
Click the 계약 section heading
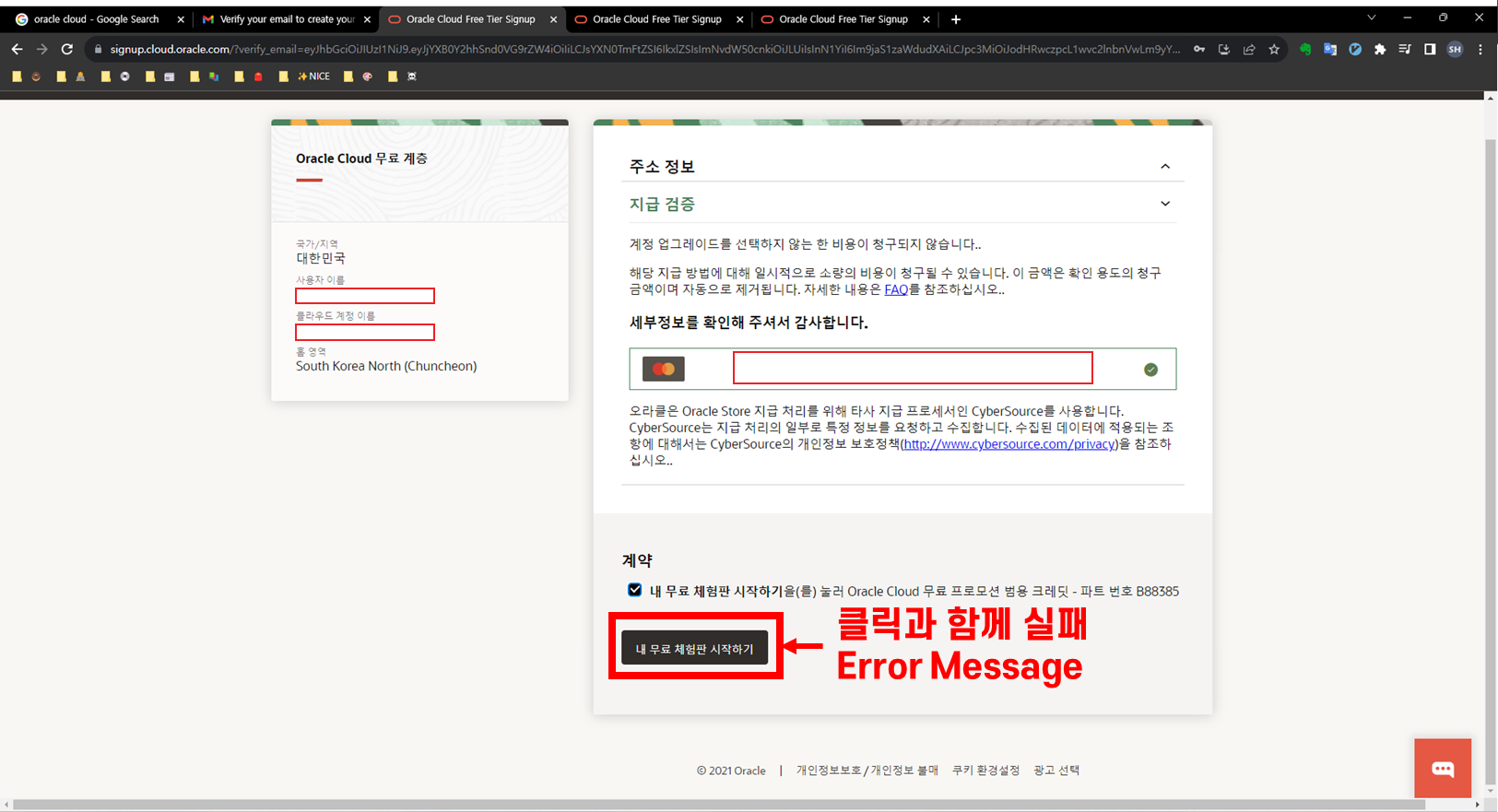[x=637, y=560]
